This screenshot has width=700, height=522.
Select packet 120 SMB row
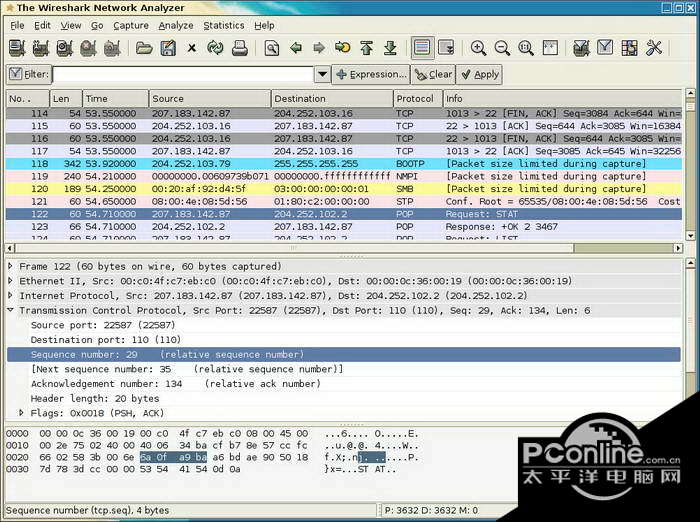tap(344, 188)
